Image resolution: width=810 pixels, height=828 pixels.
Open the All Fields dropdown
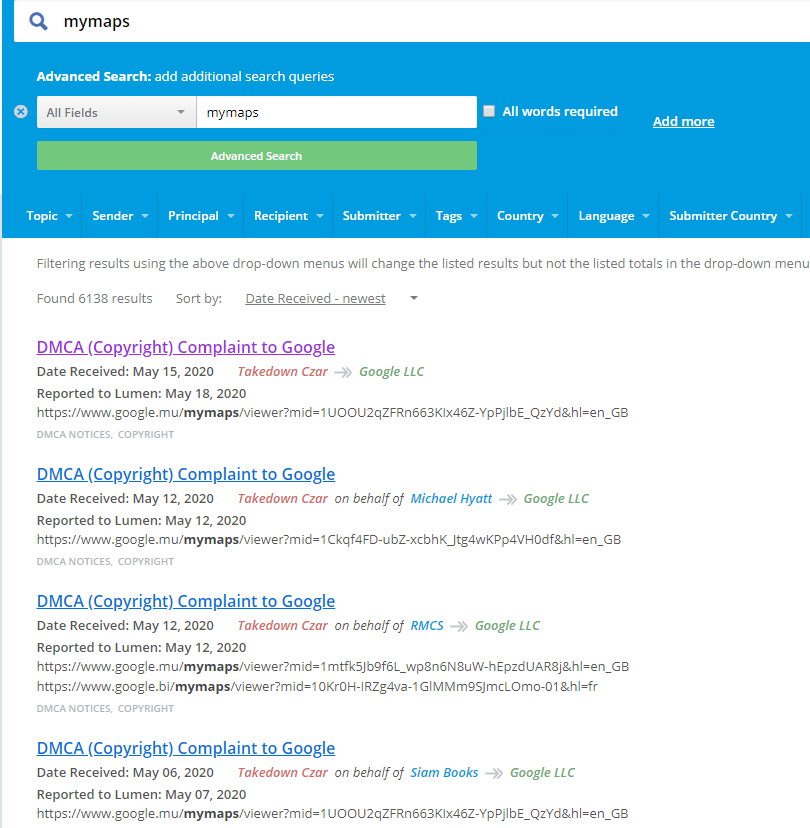(x=117, y=112)
